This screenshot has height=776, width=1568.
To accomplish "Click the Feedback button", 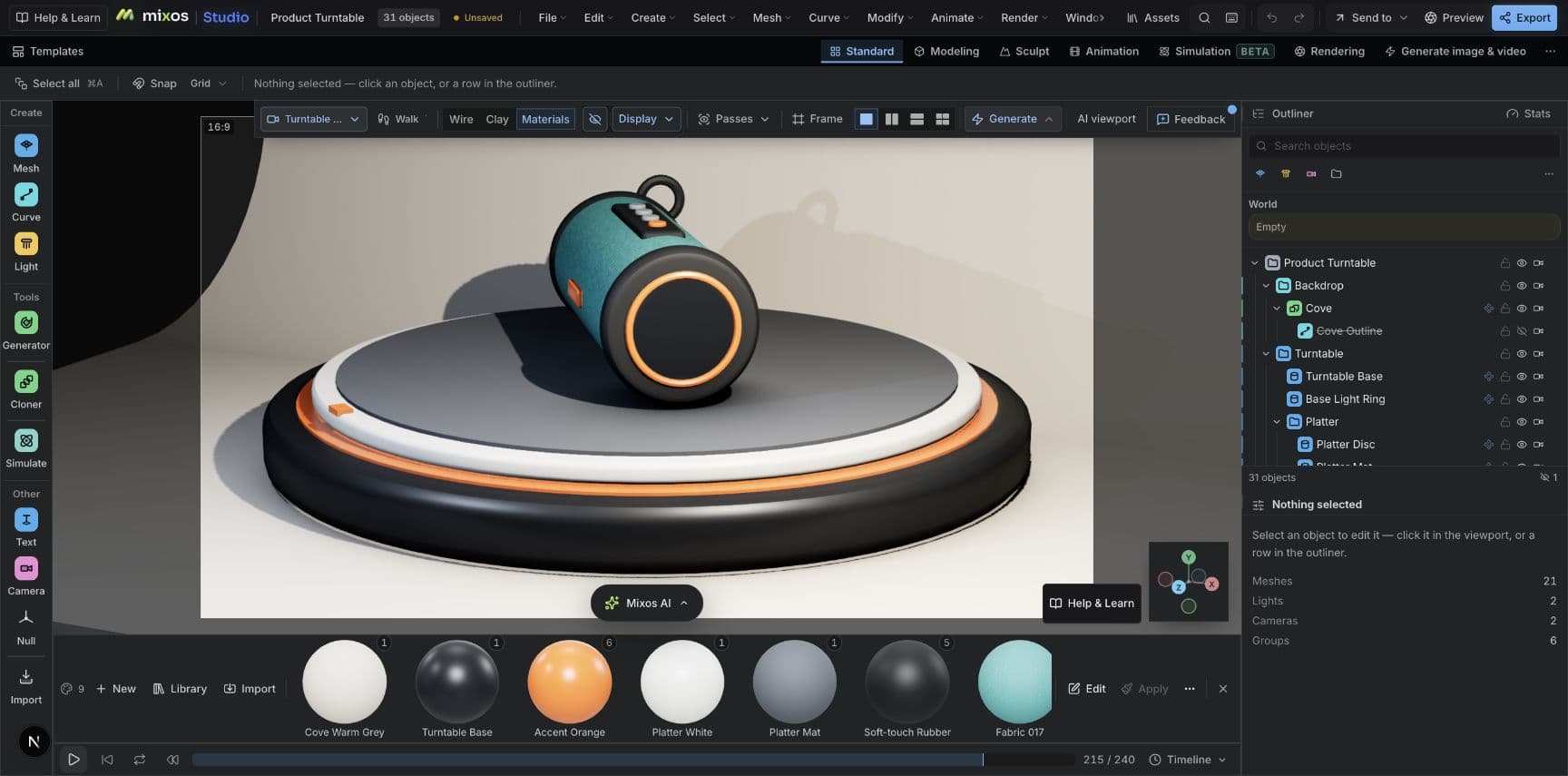I will [1191, 119].
